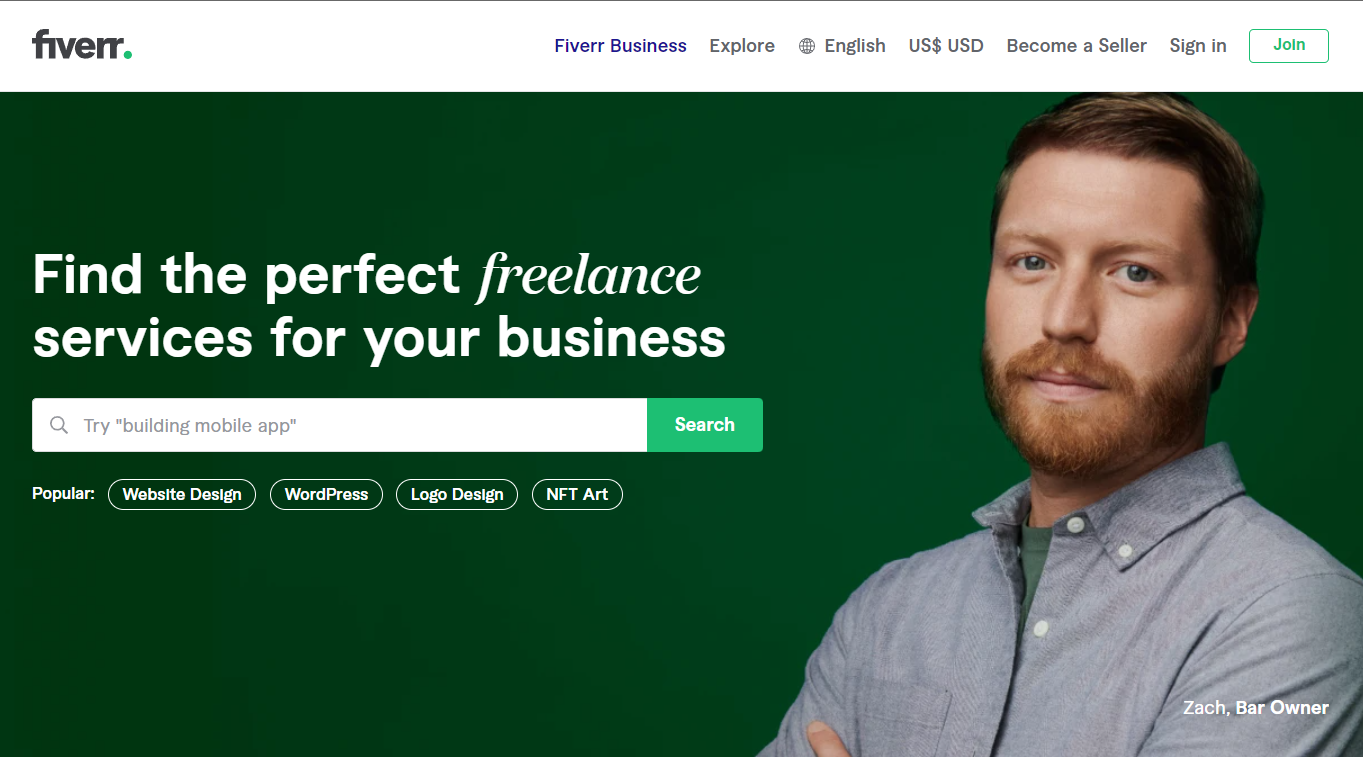Open Fiverr Business link

[x=620, y=46]
